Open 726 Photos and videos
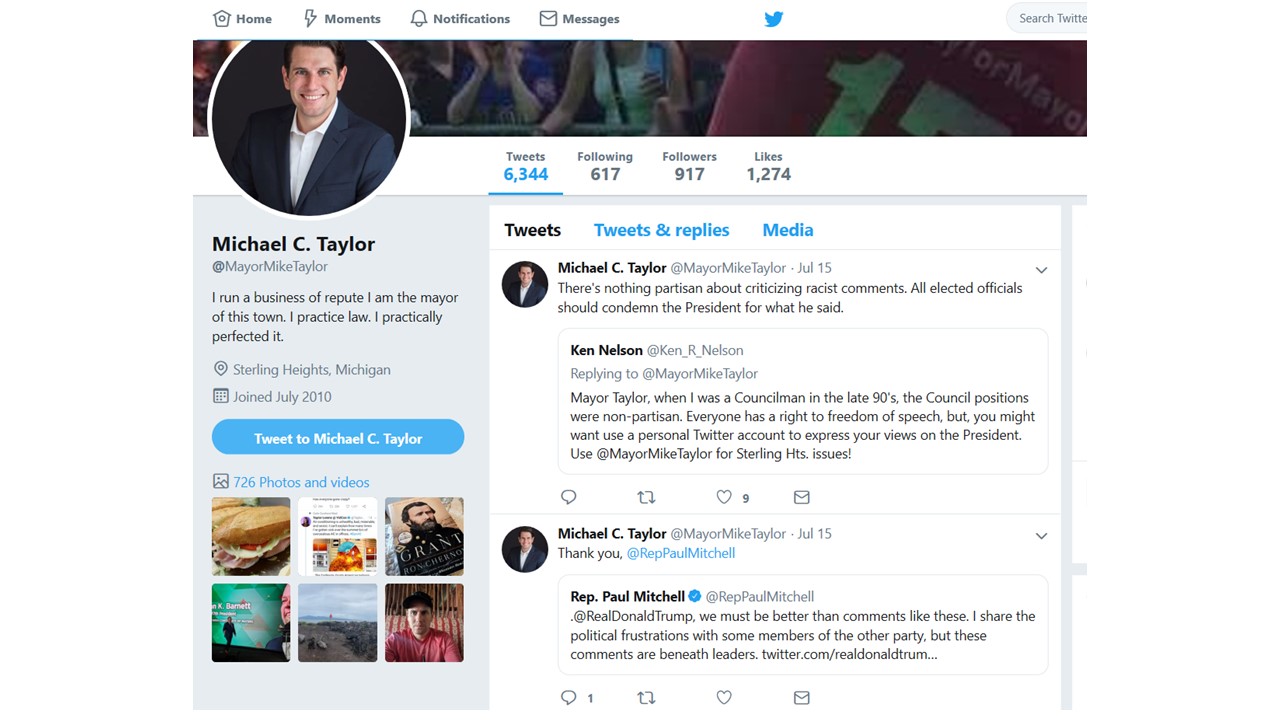 [302, 481]
